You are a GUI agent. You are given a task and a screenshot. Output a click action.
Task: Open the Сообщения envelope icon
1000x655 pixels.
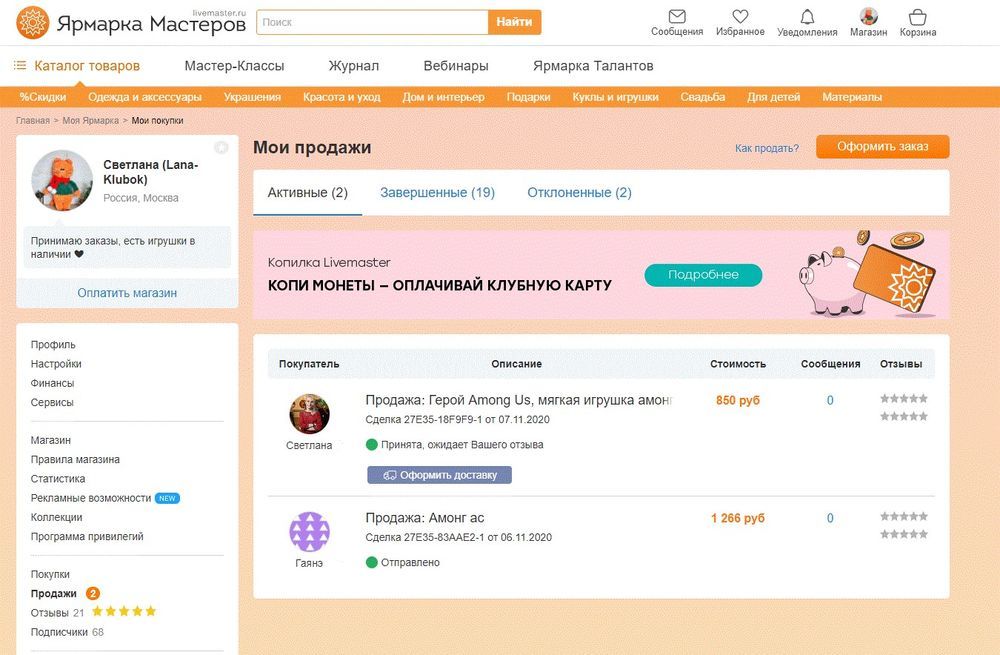[677, 17]
